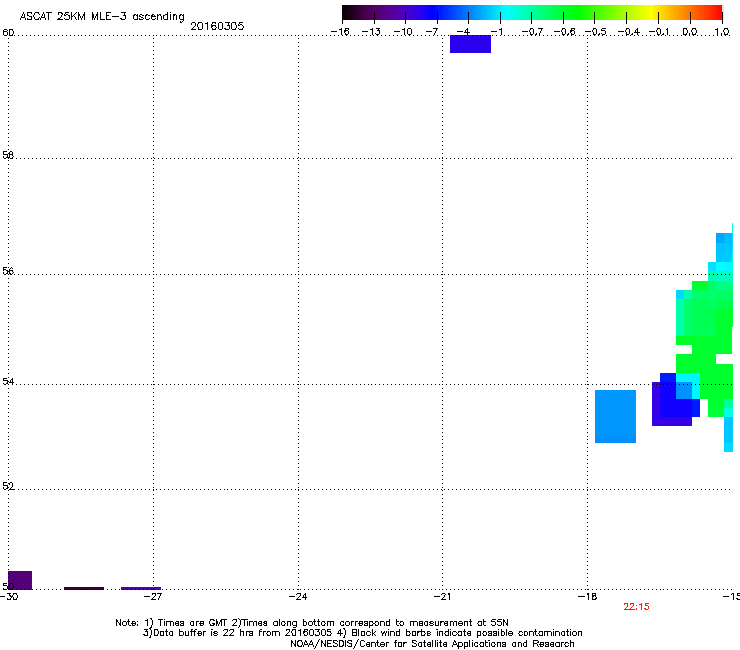
Task: Click the purple data block at bottom-left corner
Action: click(x=20, y=580)
